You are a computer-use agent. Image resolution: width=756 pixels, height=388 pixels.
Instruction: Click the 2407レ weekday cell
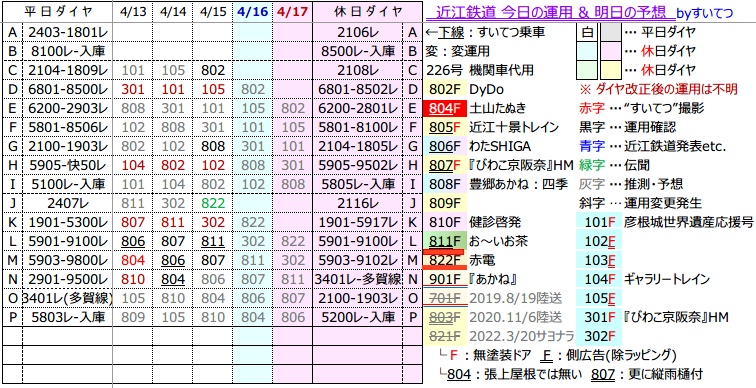tap(68, 203)
